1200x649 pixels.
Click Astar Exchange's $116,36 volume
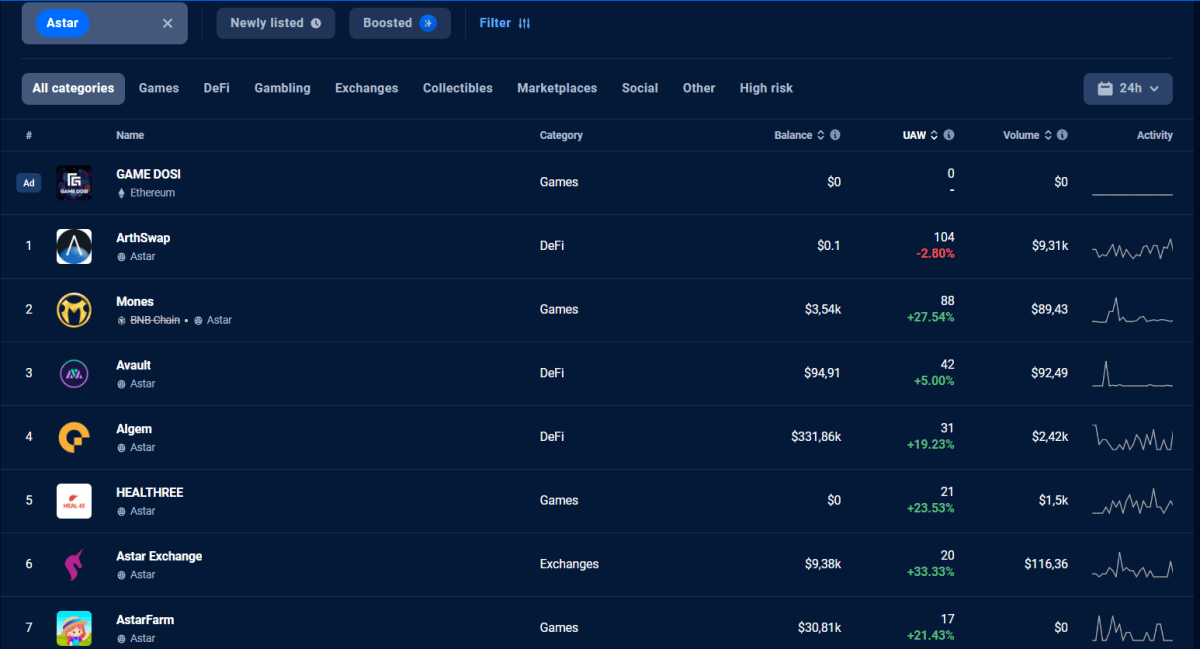click(x=1046, y=564)
